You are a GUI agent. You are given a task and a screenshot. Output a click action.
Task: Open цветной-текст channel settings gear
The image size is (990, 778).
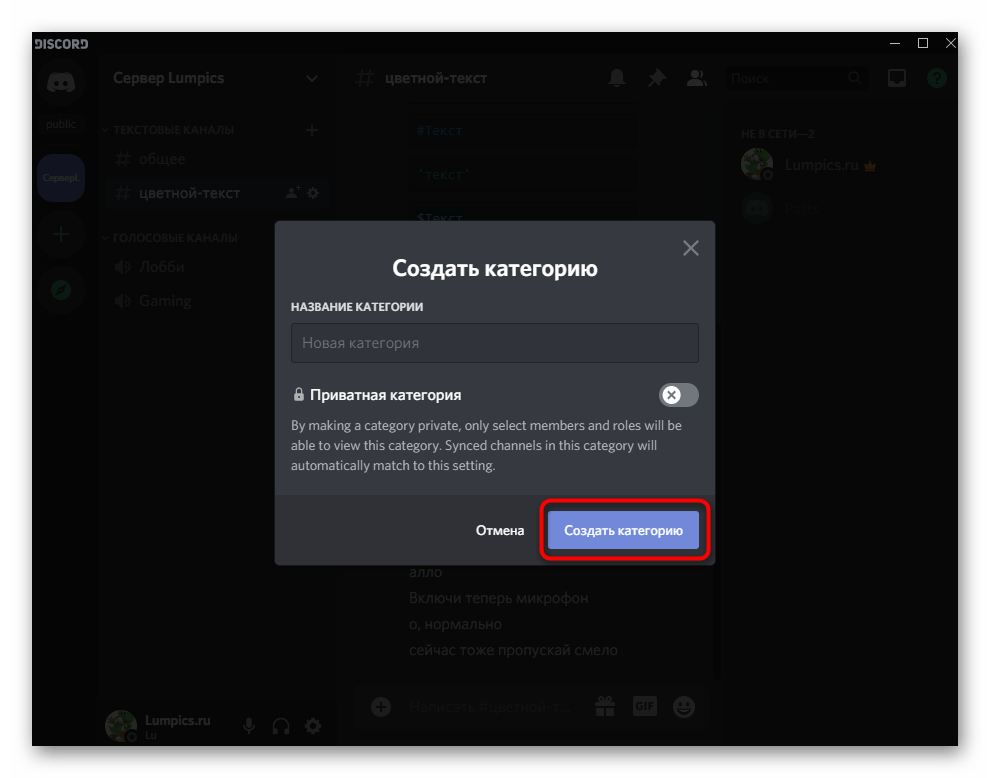click(313, 193)
